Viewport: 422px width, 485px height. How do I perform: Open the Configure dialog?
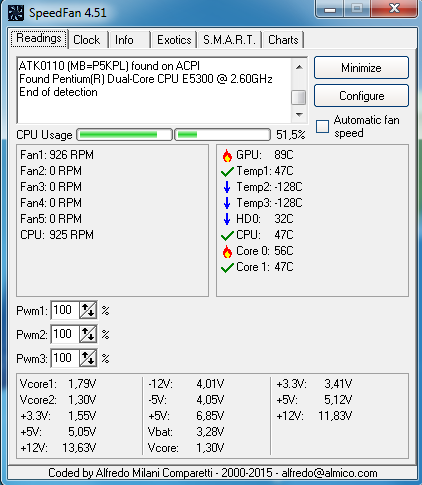(x=361, y=96)
